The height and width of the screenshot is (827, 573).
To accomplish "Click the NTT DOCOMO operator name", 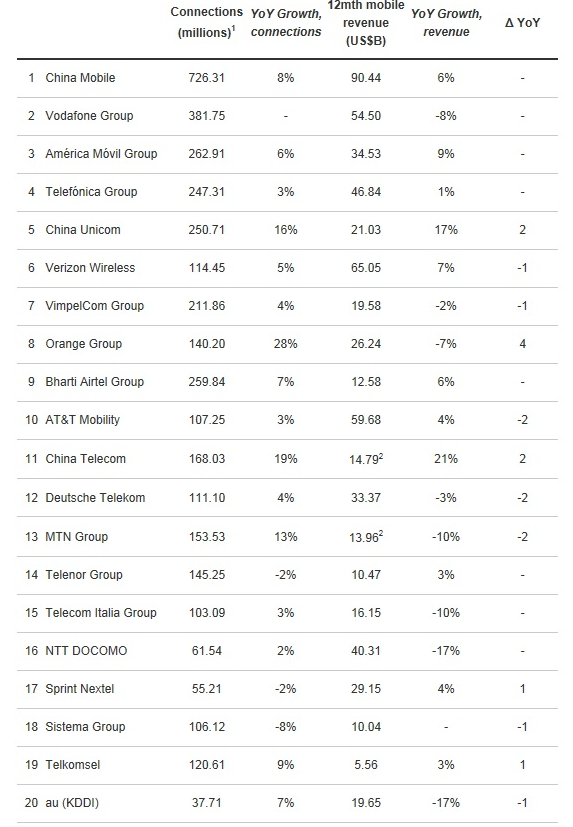I will [86, 650].
